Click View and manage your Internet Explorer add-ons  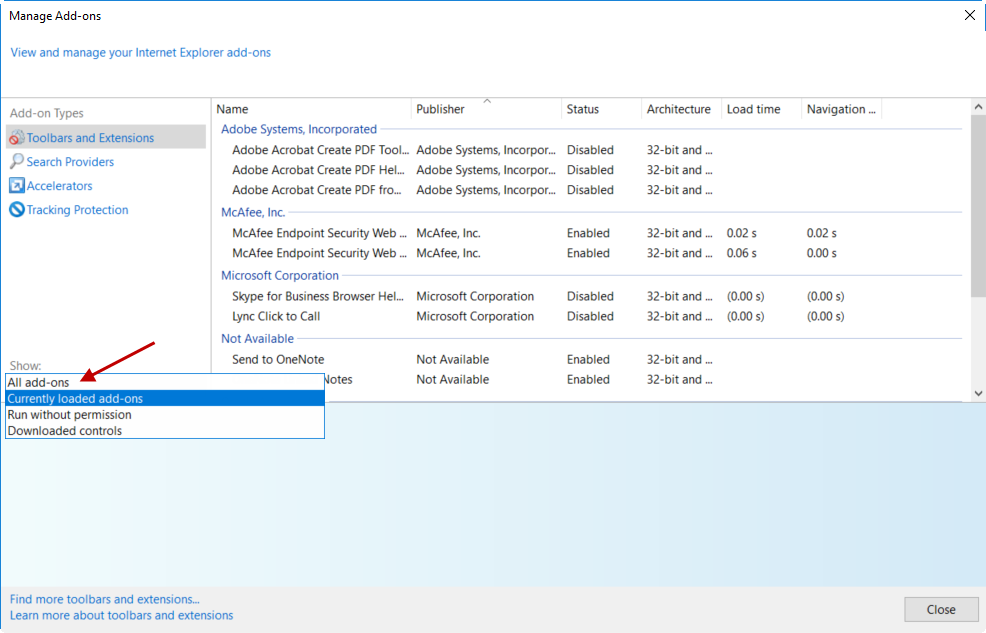pyautogui.click(x=141, y=52)
